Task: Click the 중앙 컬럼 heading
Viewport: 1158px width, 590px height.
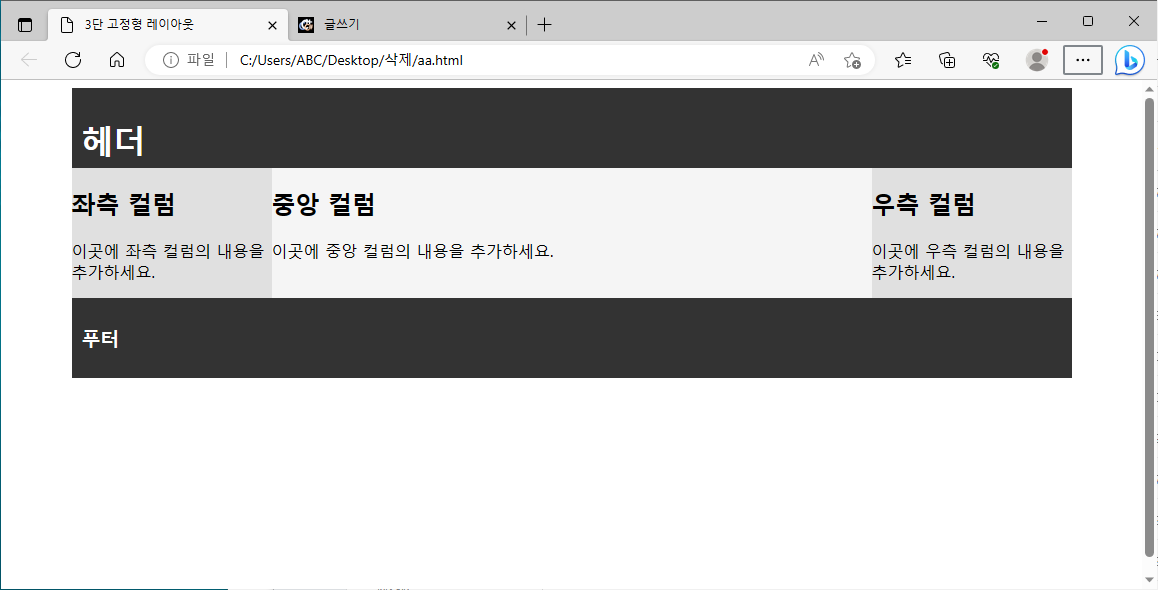Action: [x=323, y=204]
